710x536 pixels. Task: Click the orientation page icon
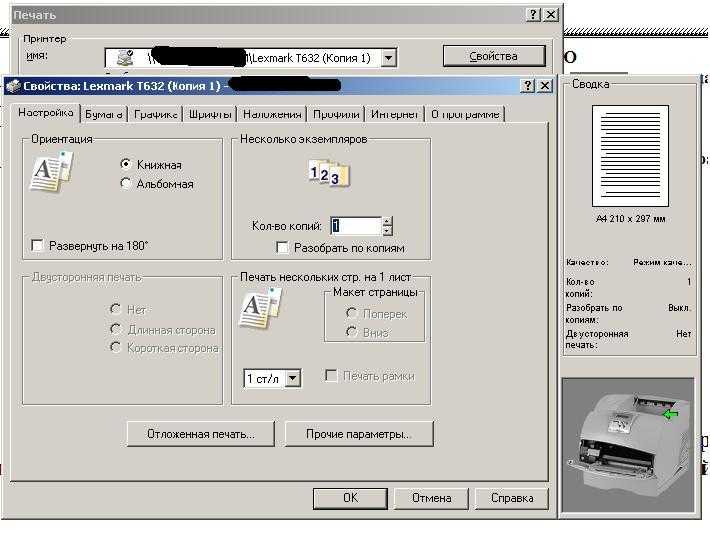click(x=51, y=172)
